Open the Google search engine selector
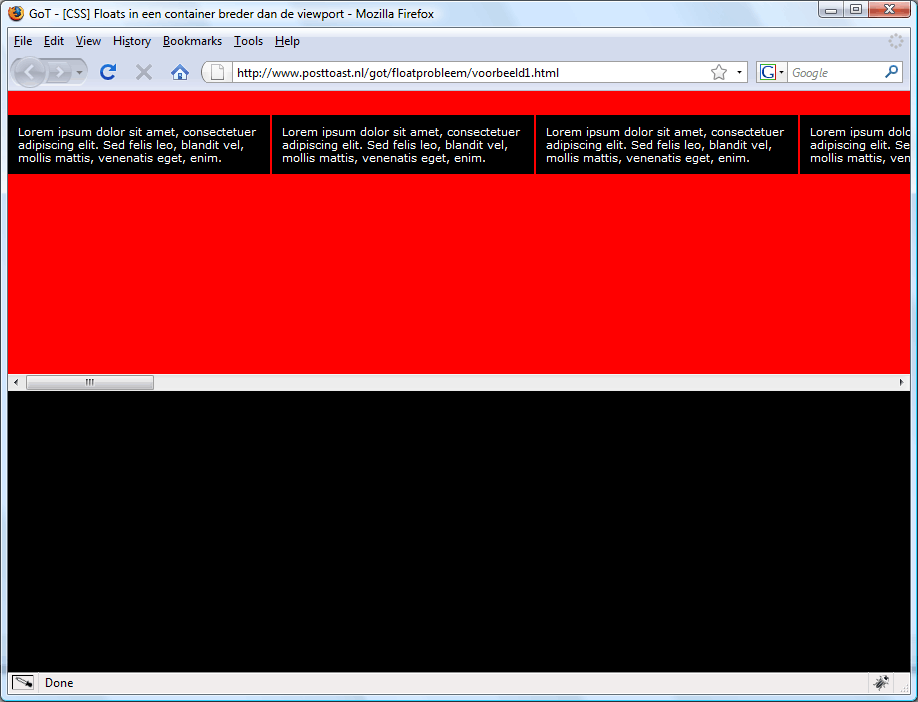The height and width of the screenshot is (702, 918). point(772,73)
